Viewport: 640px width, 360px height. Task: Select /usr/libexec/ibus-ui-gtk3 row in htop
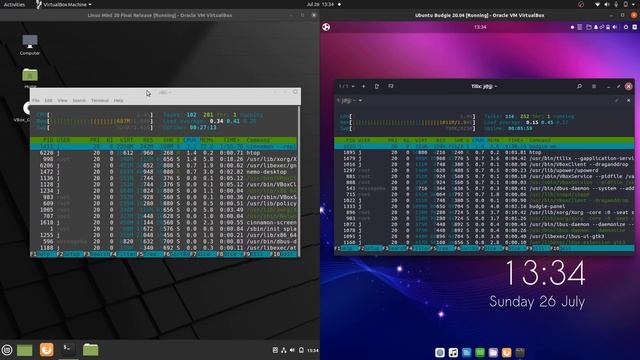pos(484,236)
